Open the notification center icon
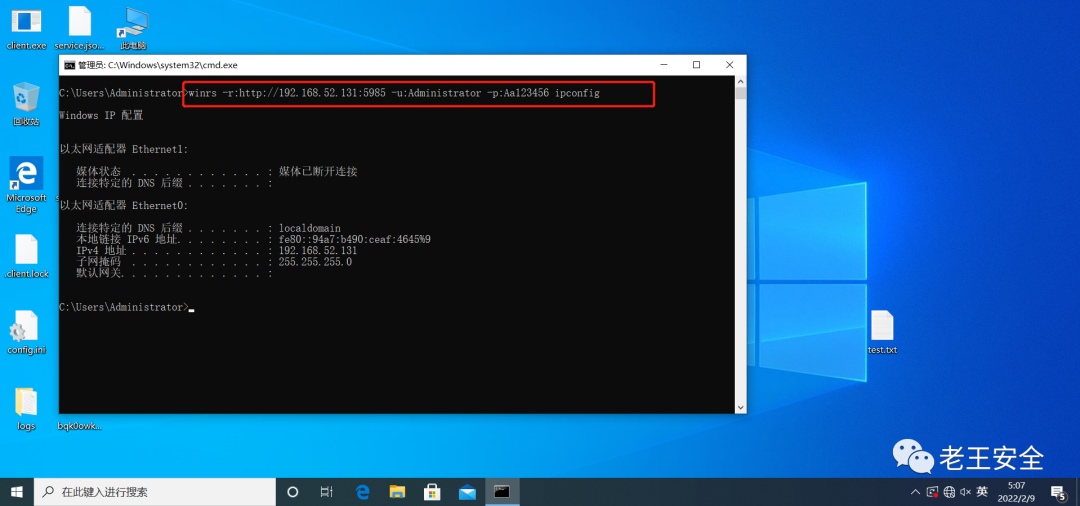The image size is (1080, 506). (x=1059, y=492)
